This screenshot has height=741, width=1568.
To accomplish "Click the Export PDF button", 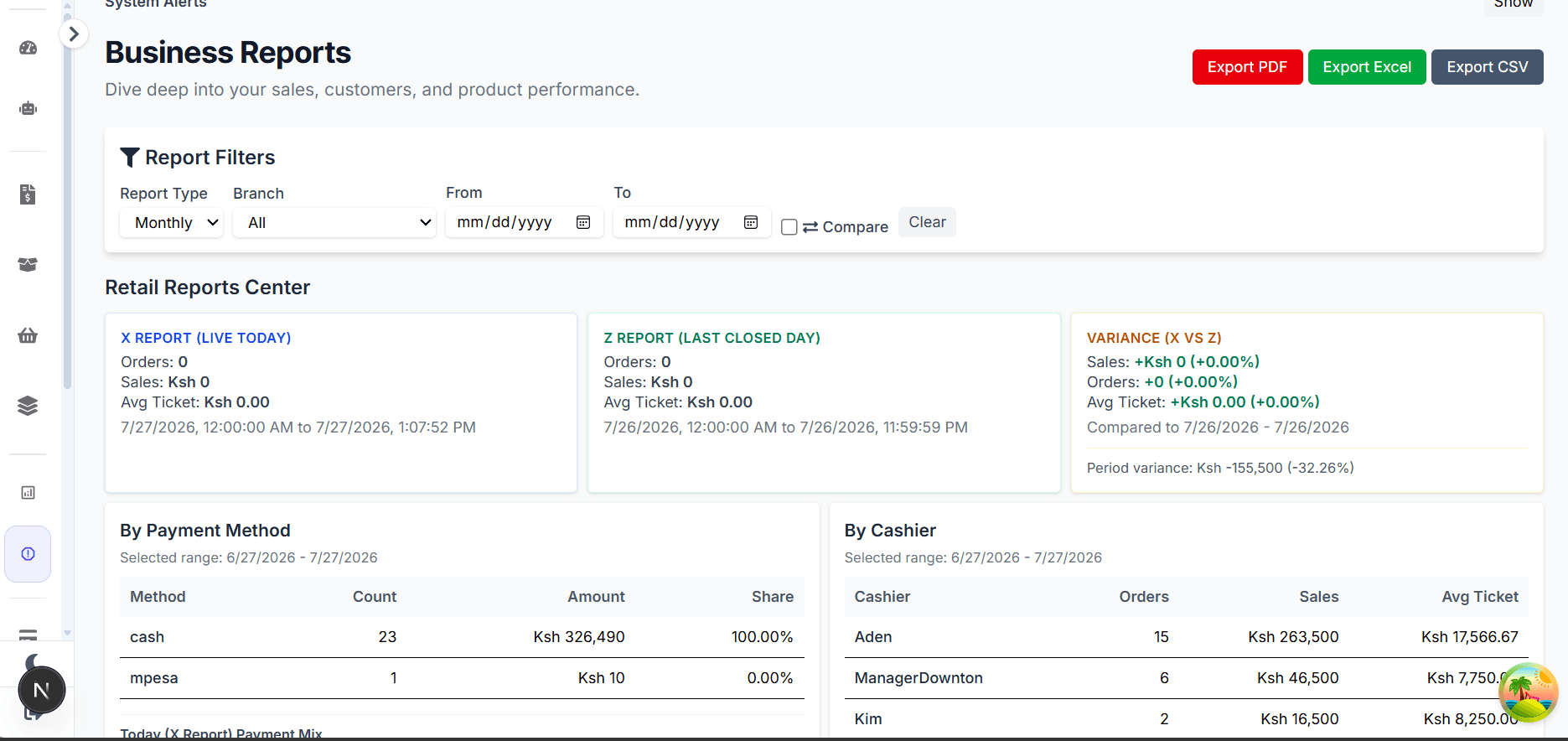I will tap(1247, 67).
